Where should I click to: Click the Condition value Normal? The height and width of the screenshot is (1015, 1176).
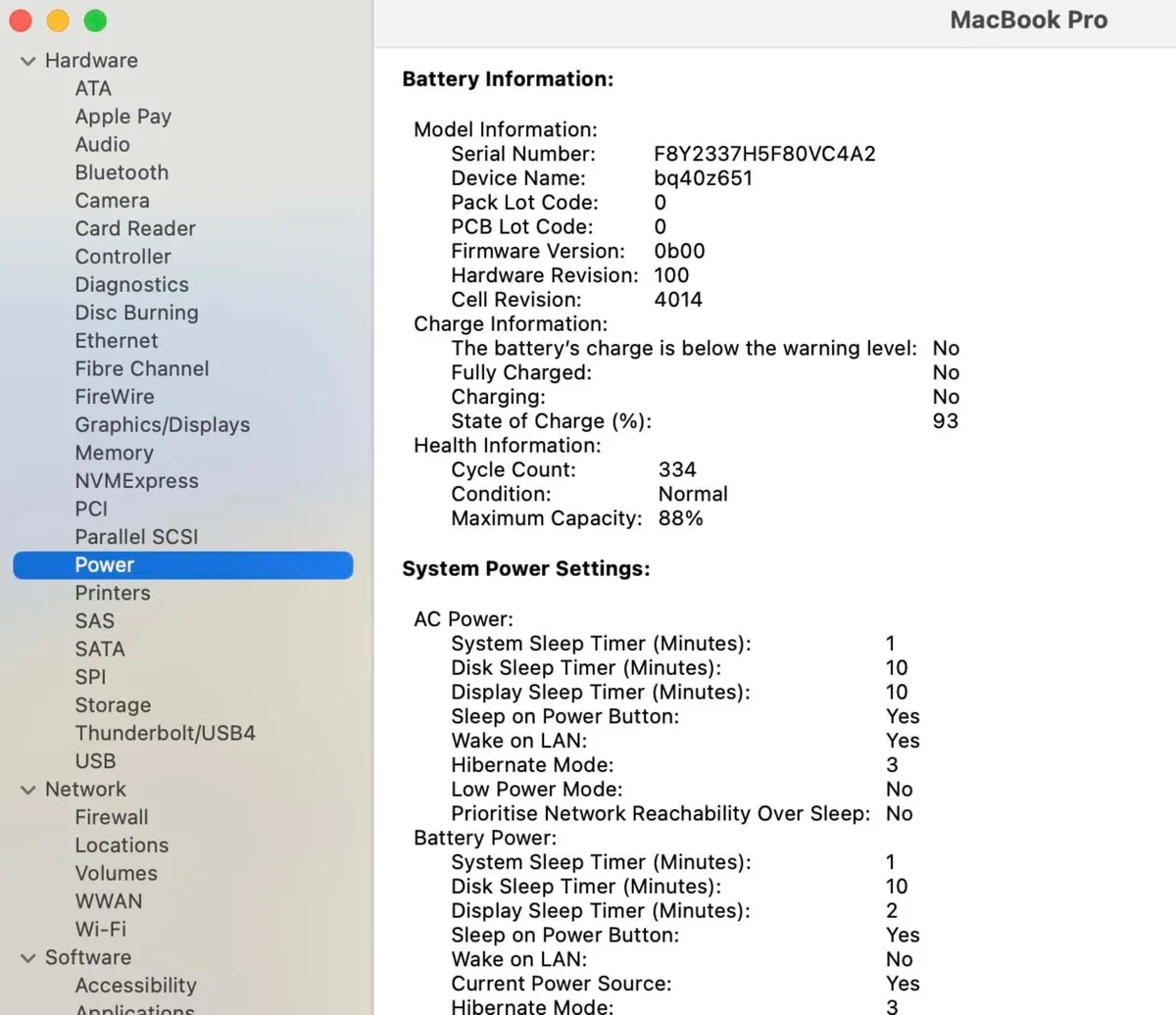(x=693, y=495)
